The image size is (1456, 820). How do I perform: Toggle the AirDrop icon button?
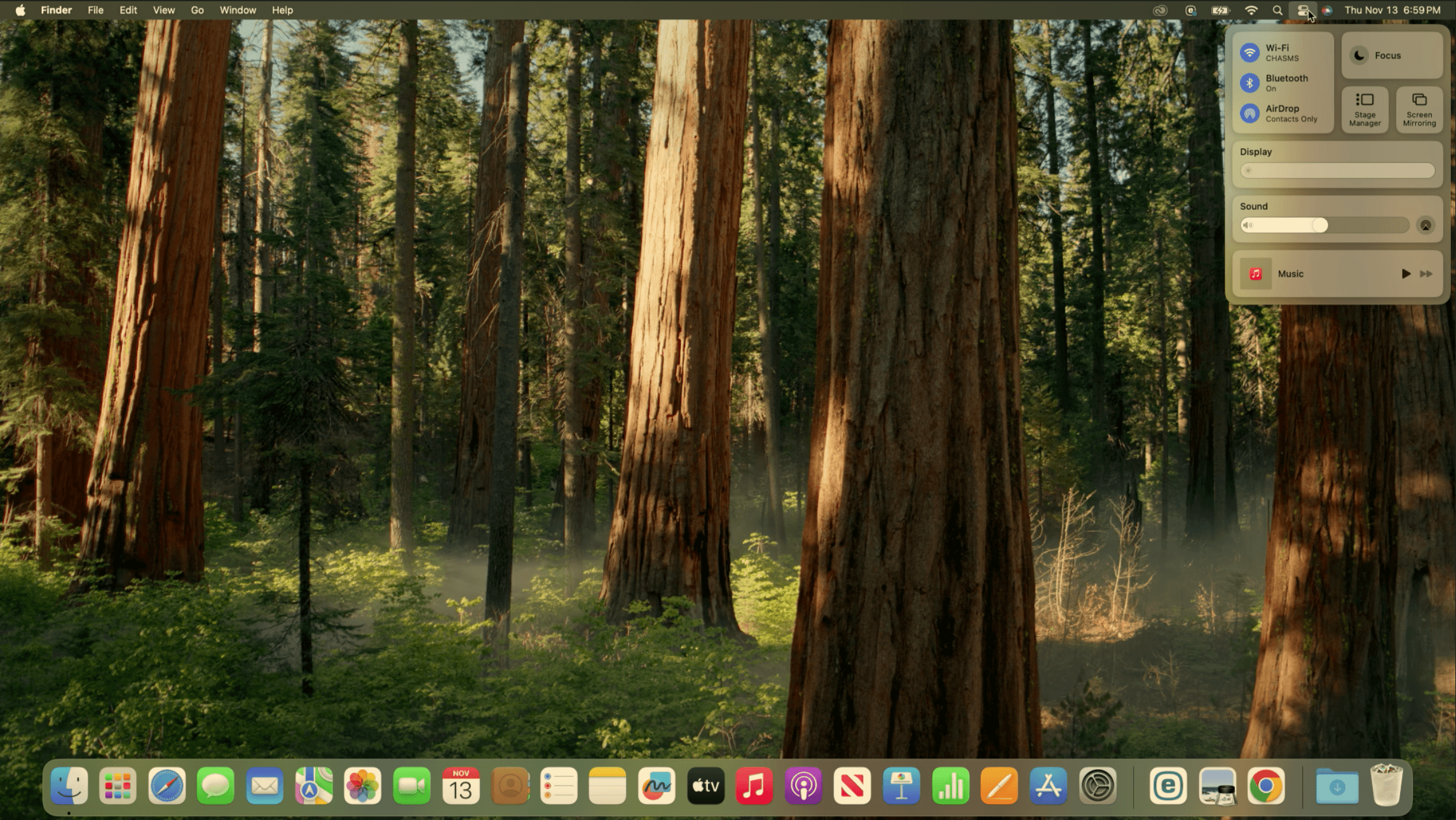[x=1249, y=113]
